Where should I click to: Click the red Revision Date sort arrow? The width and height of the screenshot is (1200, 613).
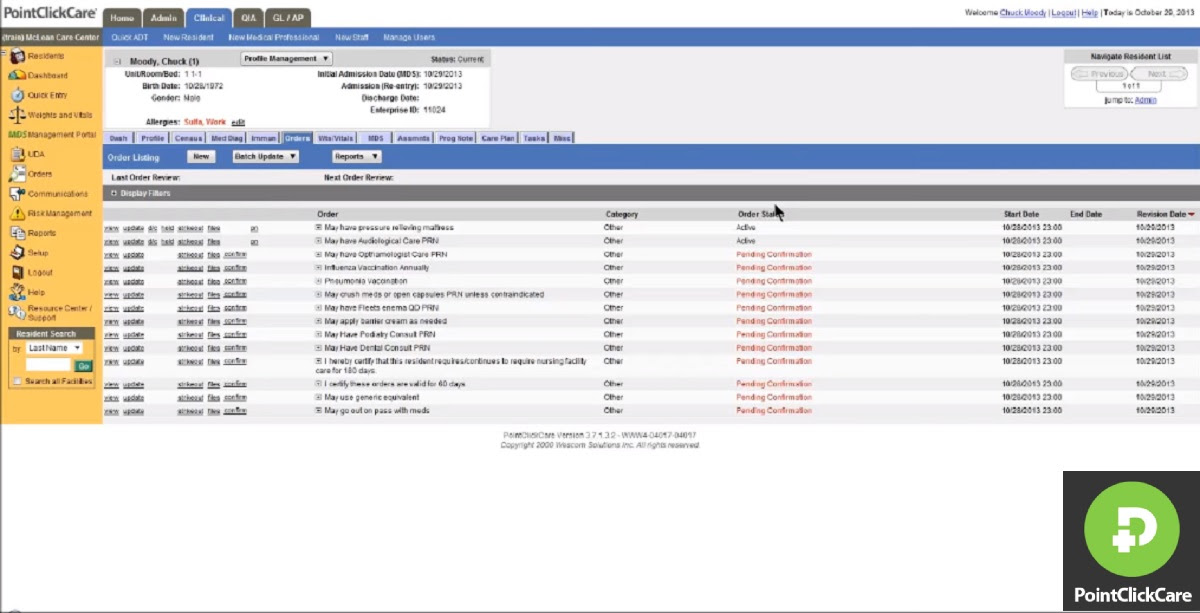pyautogui.click(x=1191, y=214)
